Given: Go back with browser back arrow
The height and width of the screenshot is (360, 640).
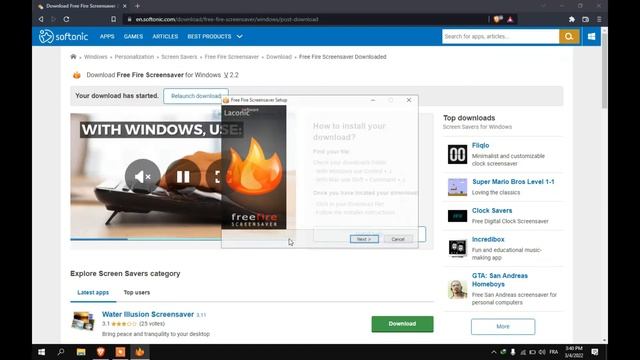Looking at the screenshot, I should tap(41, 19).
